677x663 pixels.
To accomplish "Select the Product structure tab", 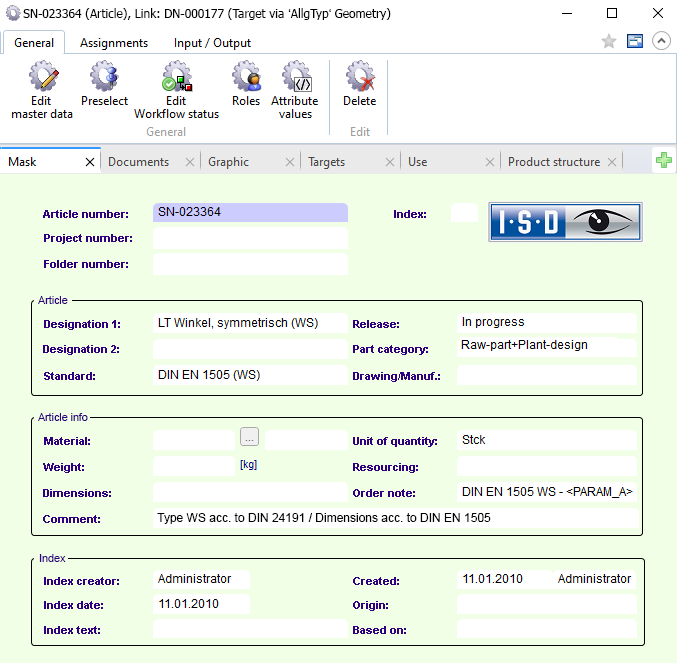I will coord(554,161).
